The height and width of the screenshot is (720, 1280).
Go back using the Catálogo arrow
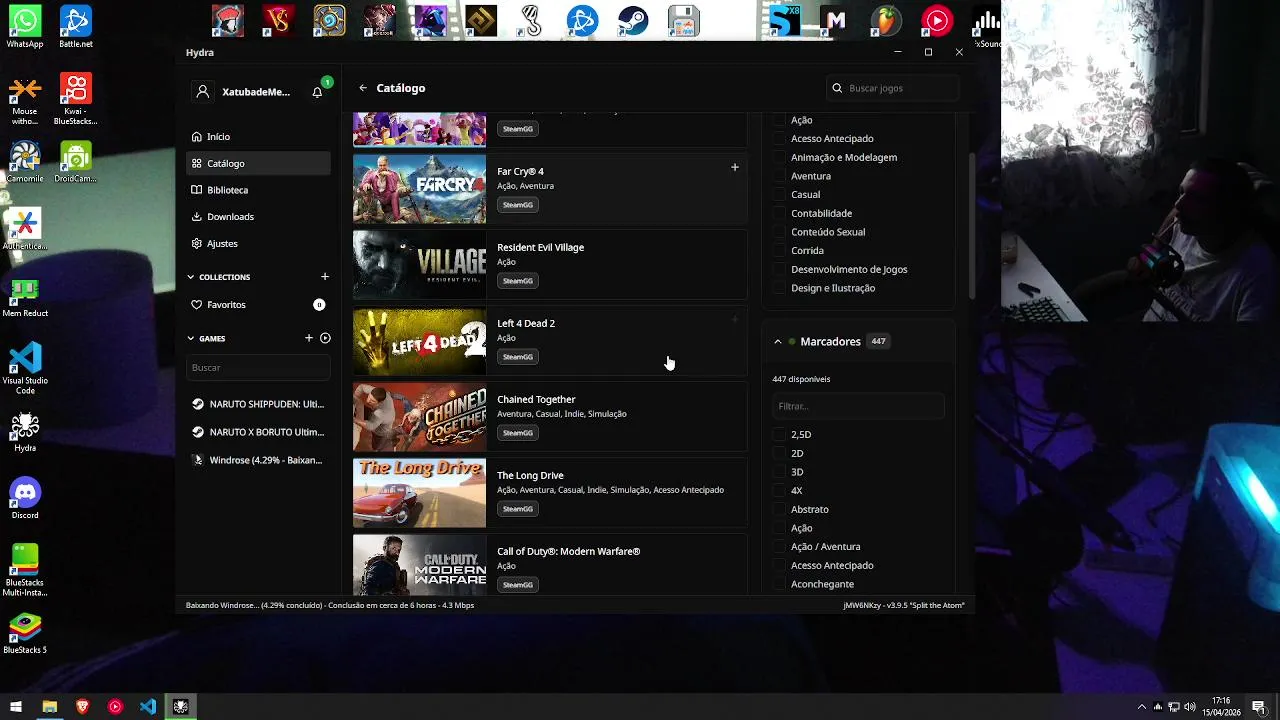point(363,88)
